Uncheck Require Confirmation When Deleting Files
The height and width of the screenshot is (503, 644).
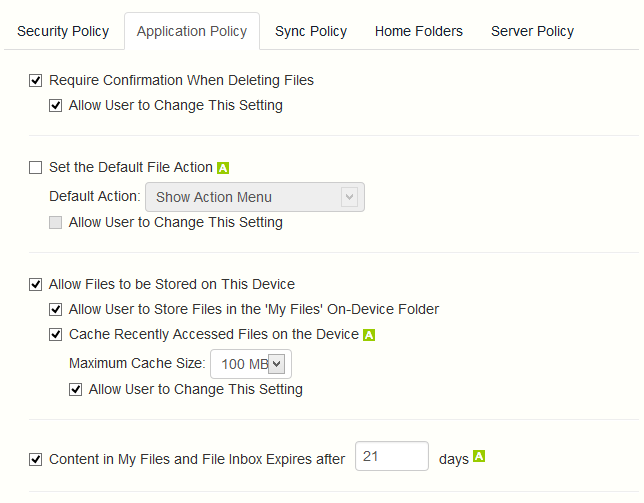pos(36,80)
